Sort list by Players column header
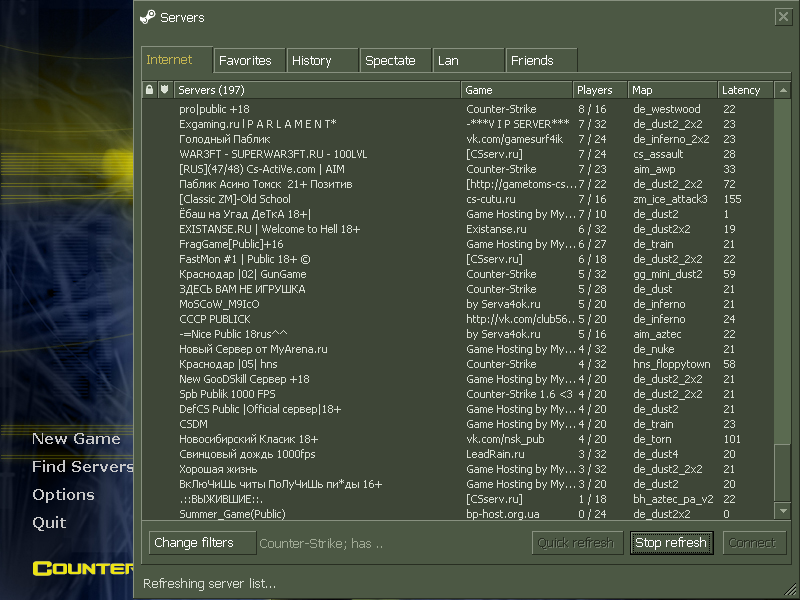 (600, 90)
